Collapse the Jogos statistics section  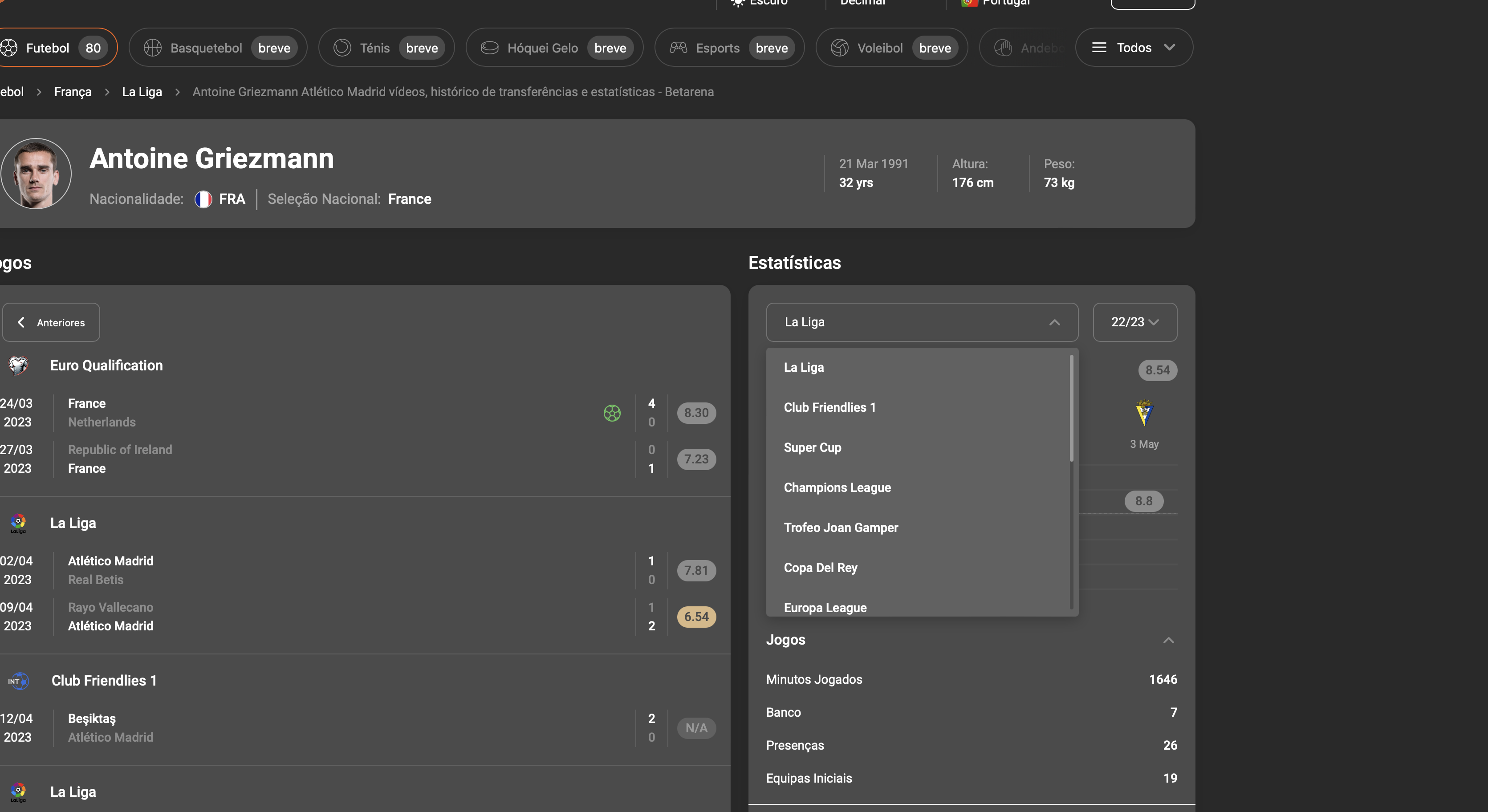coord(1169,640)
